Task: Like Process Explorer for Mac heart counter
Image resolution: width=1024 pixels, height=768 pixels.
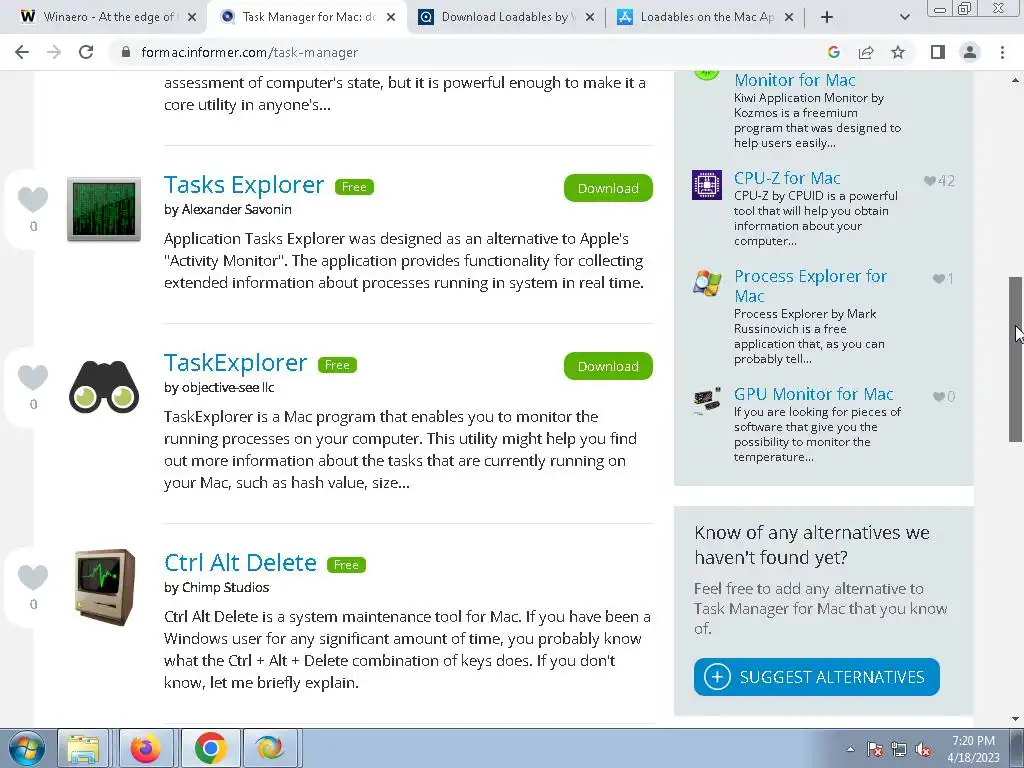Action: pos(943,279)
